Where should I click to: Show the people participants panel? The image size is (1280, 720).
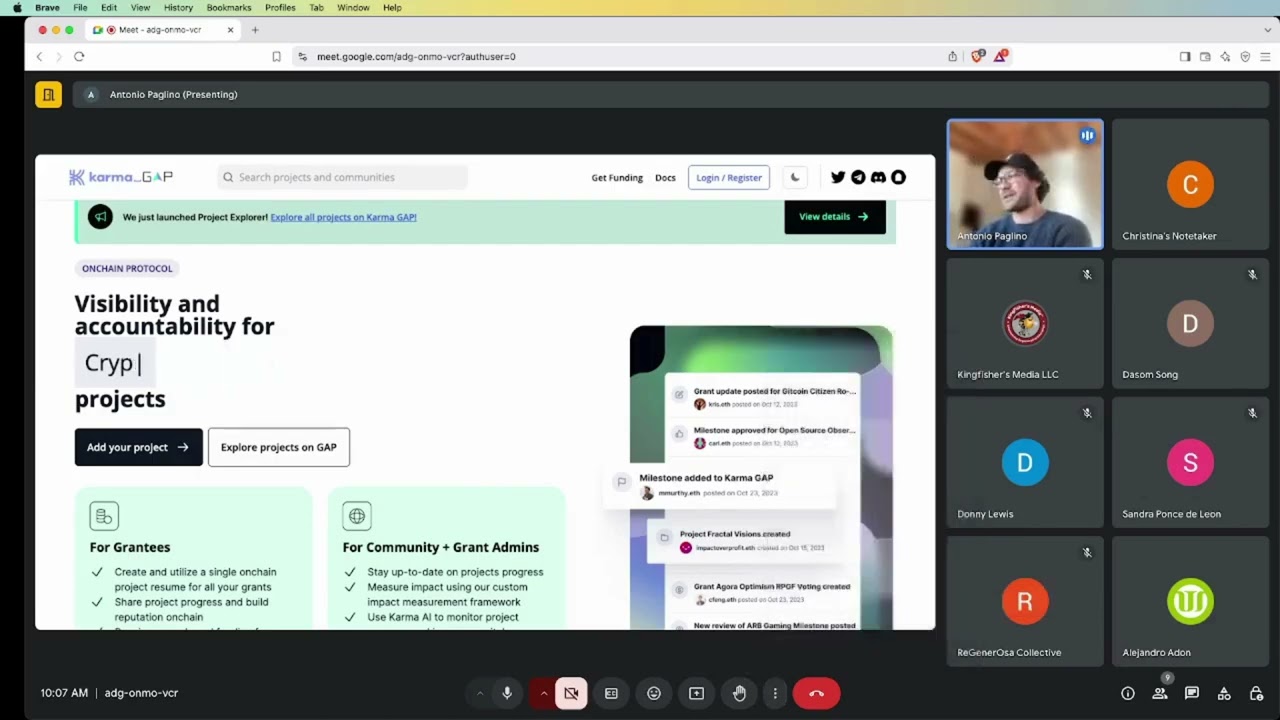click(x=1160, y=693)
